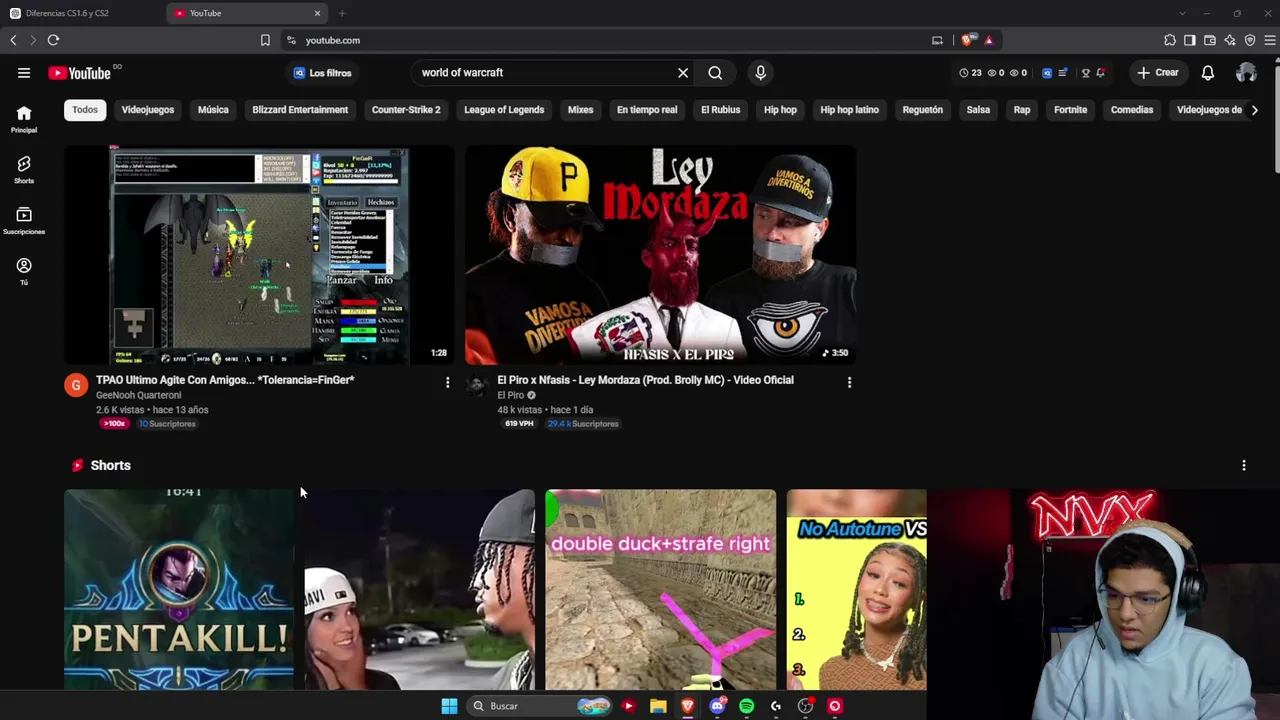Open Windows Start menu

(449, 706)
